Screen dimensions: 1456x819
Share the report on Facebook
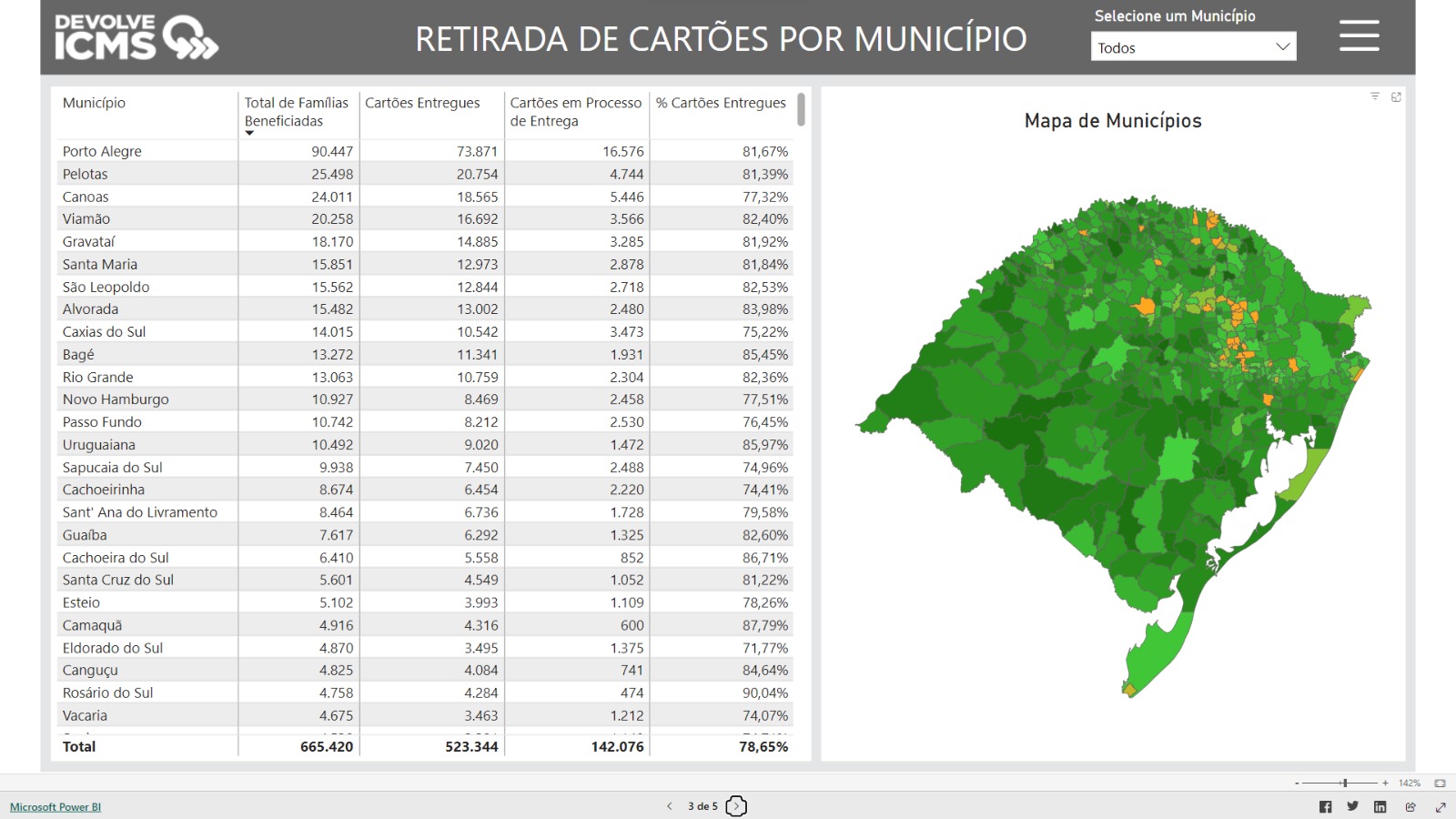pyautogui.click(x=1325, y=807)
